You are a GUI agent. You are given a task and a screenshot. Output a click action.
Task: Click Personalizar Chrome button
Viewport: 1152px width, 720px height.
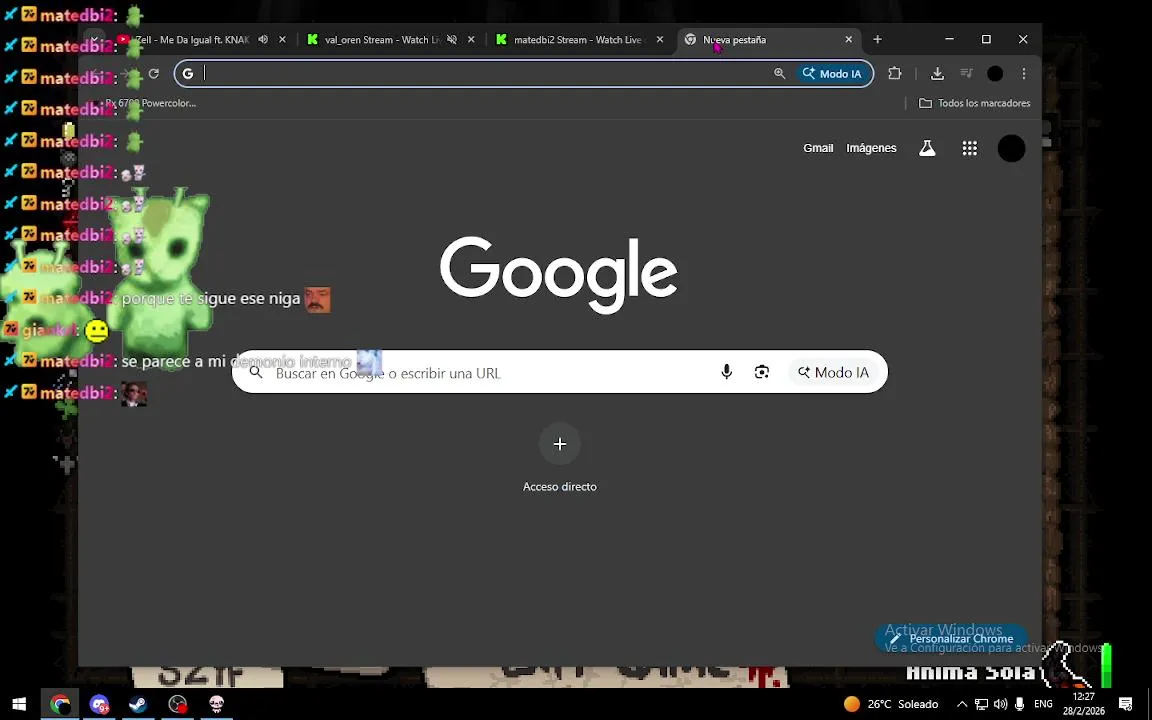951,639
